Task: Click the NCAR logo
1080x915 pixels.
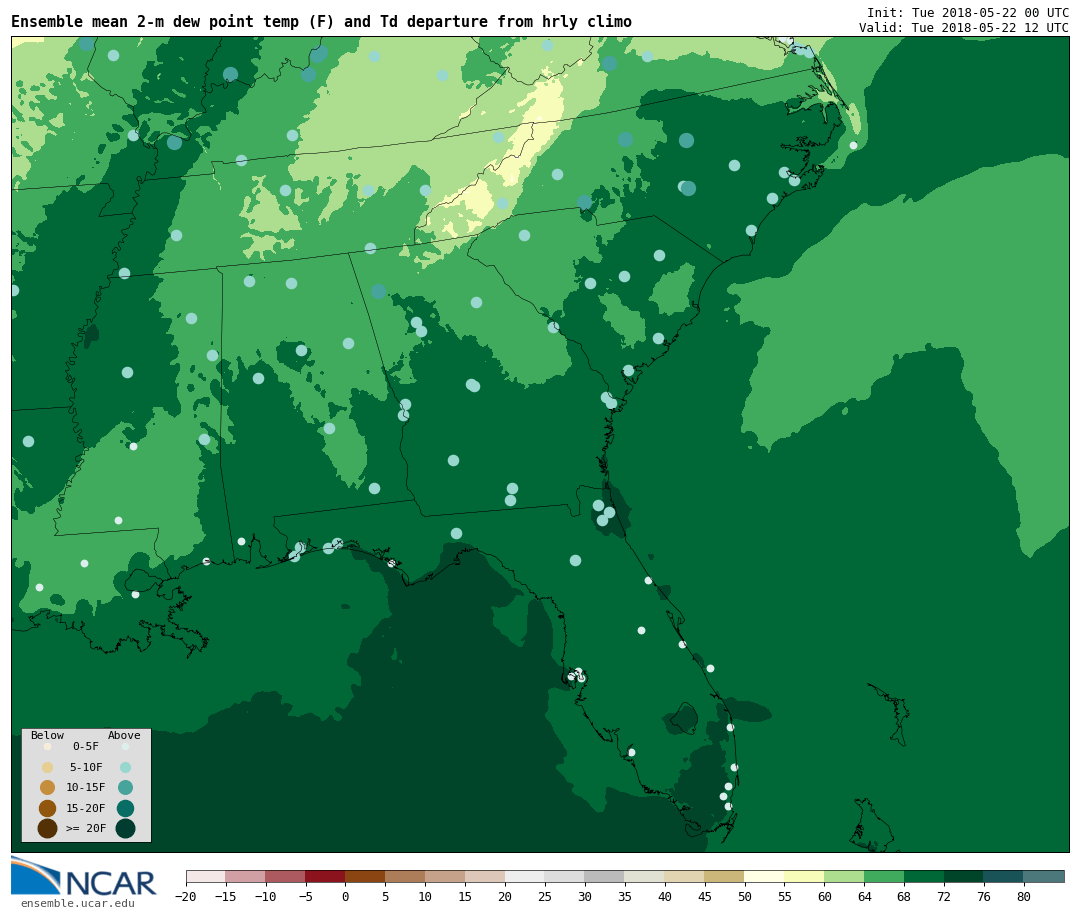Action: click(83, 877)
